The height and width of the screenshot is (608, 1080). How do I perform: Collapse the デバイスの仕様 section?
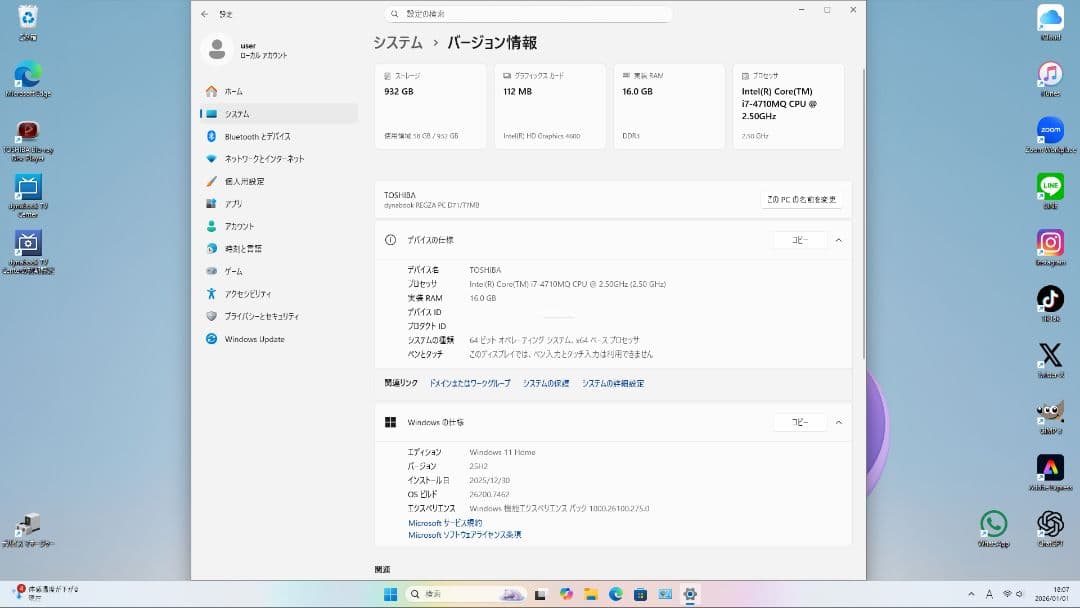tap(838, 240)
